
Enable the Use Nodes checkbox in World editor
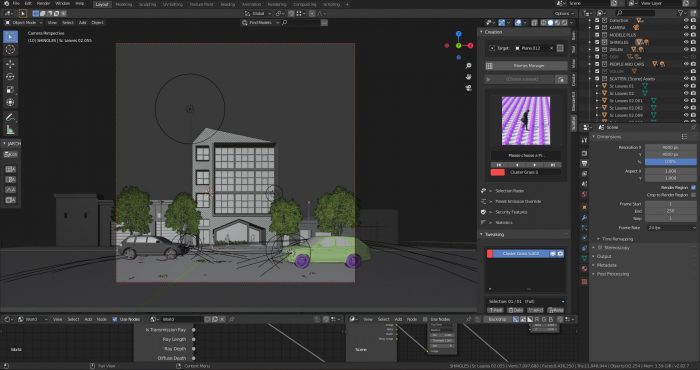click(x=115, y=319)
